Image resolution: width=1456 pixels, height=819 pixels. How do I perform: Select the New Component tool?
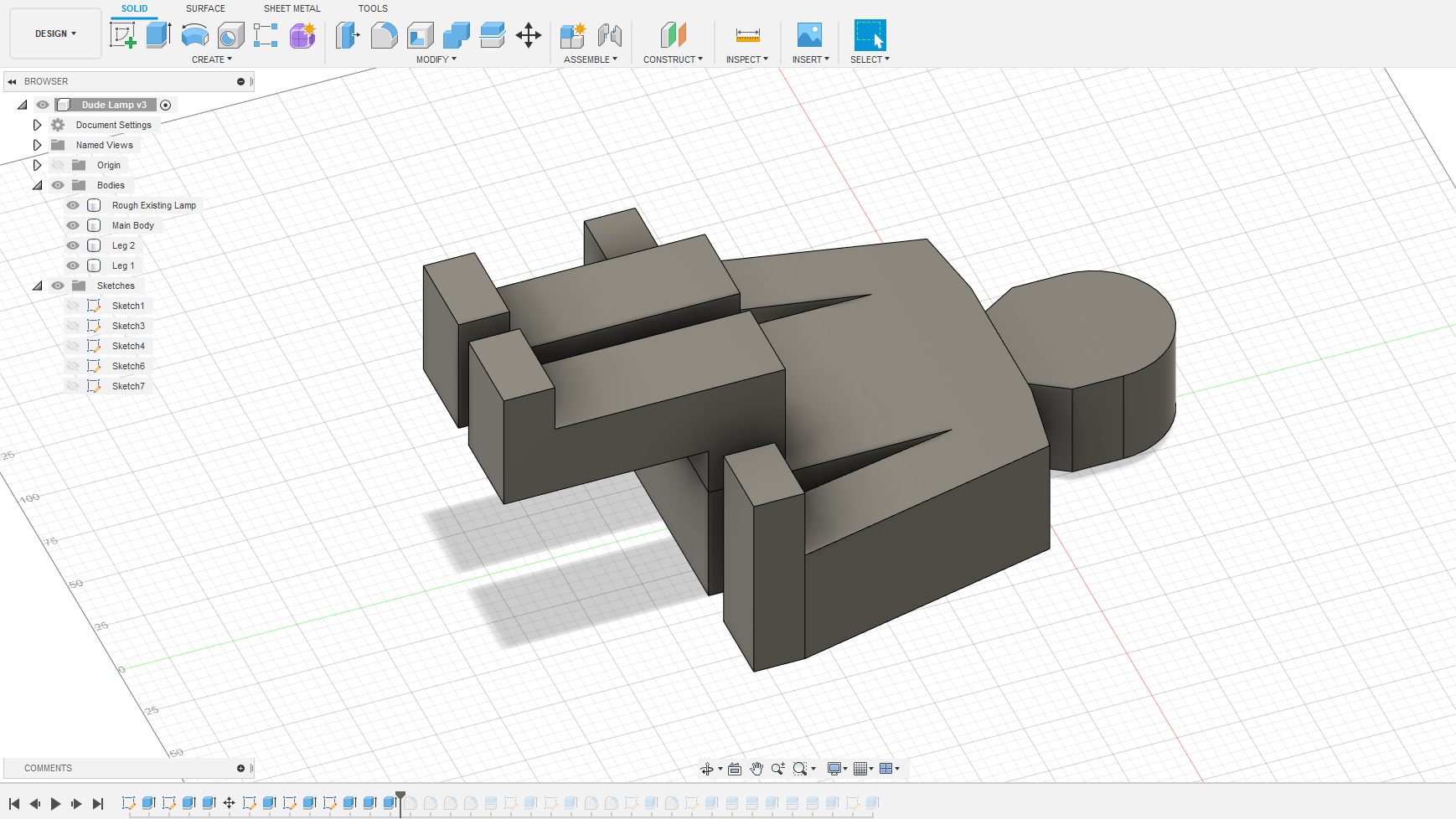click(573, 35)
